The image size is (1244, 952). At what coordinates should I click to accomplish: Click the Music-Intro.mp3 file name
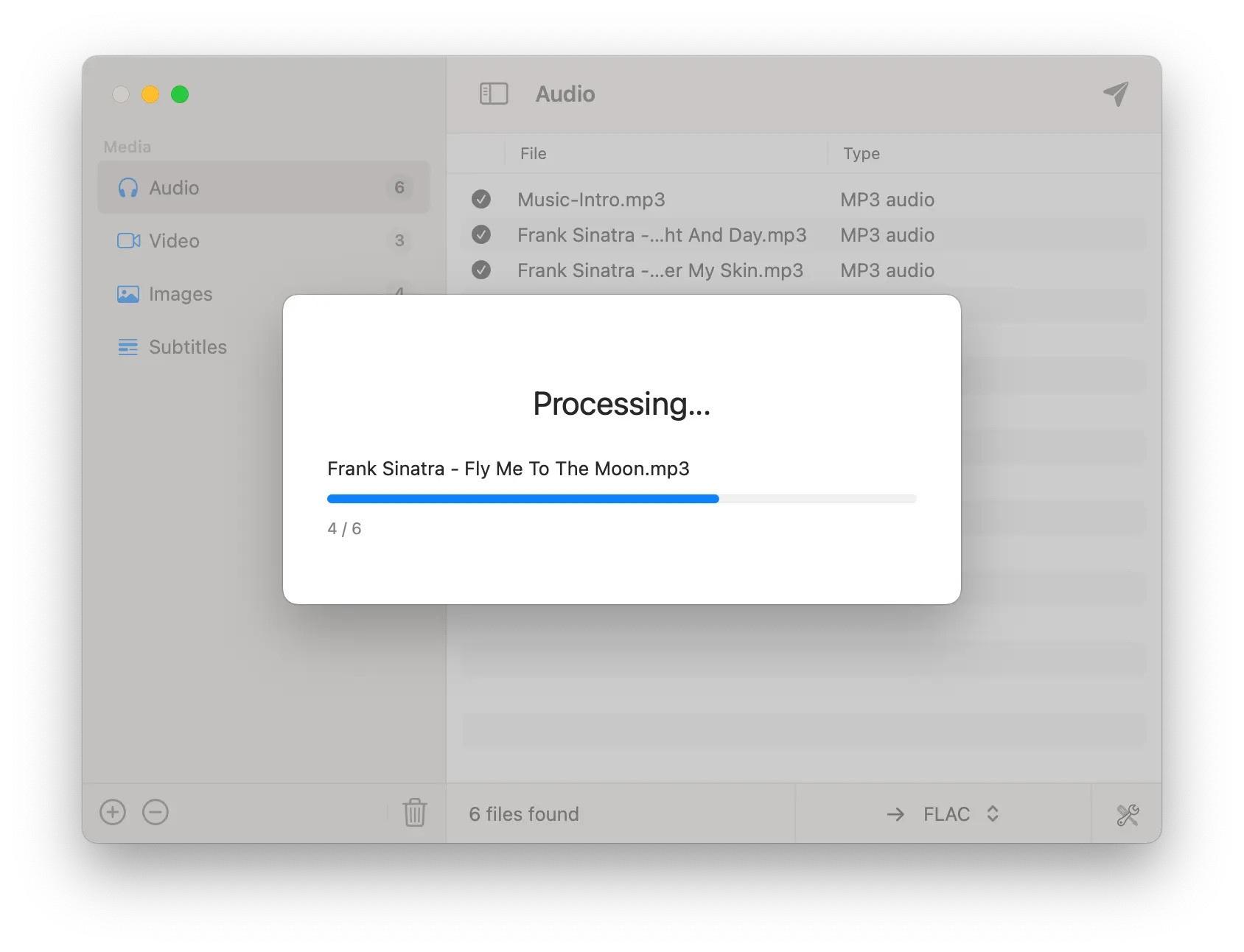(x=591, y=200)
